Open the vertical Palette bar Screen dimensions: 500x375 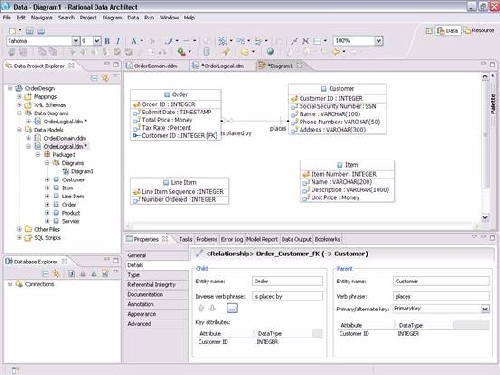point(493,104)
